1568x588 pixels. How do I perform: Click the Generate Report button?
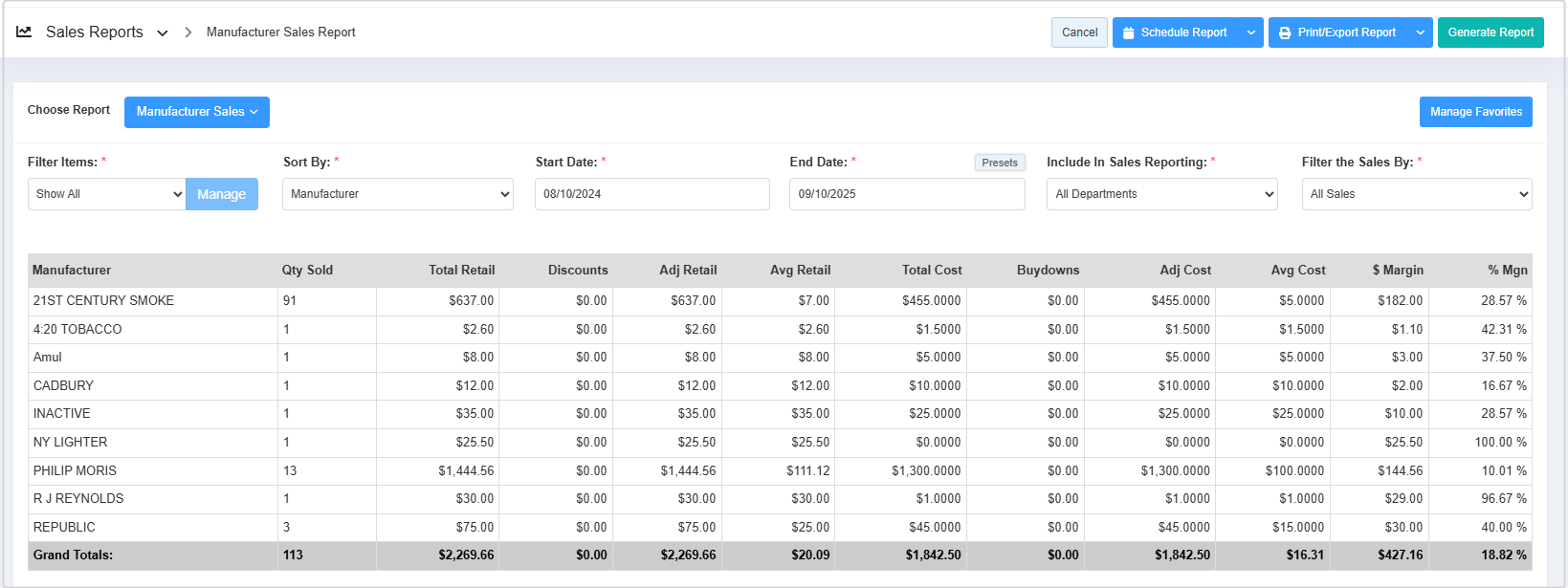1491,33
